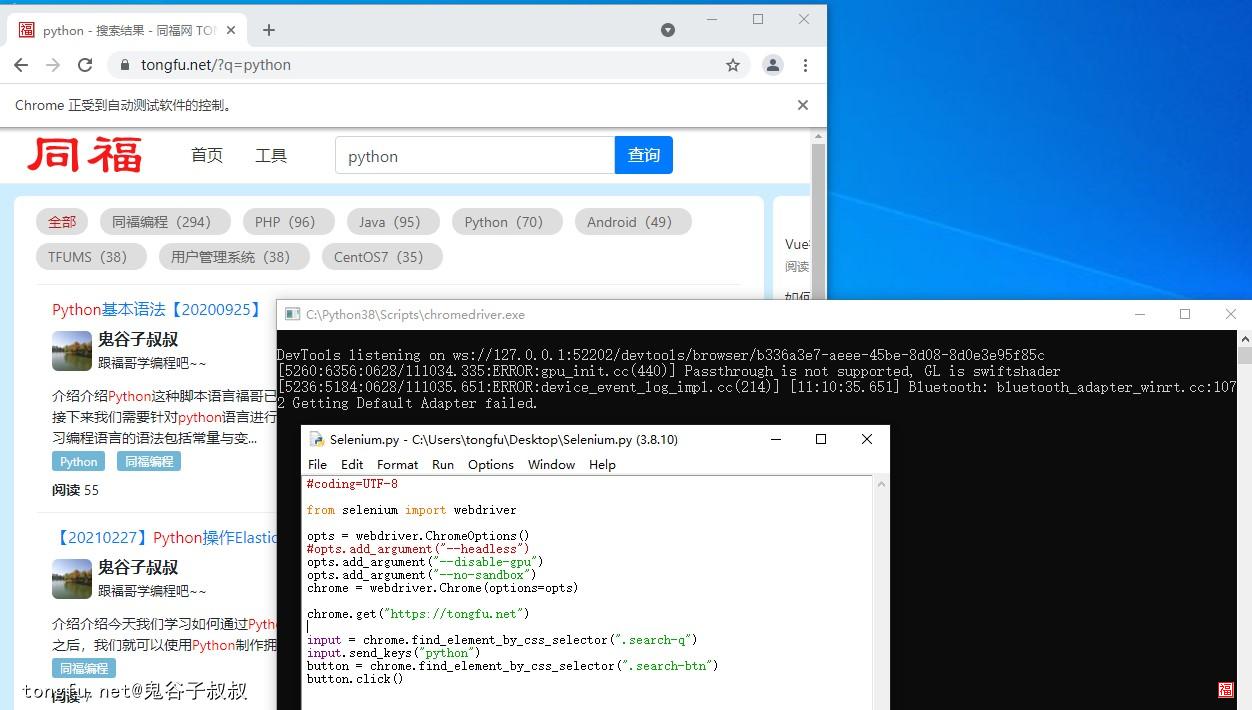Open a new browser tab with the plus icon

(268, 30)
